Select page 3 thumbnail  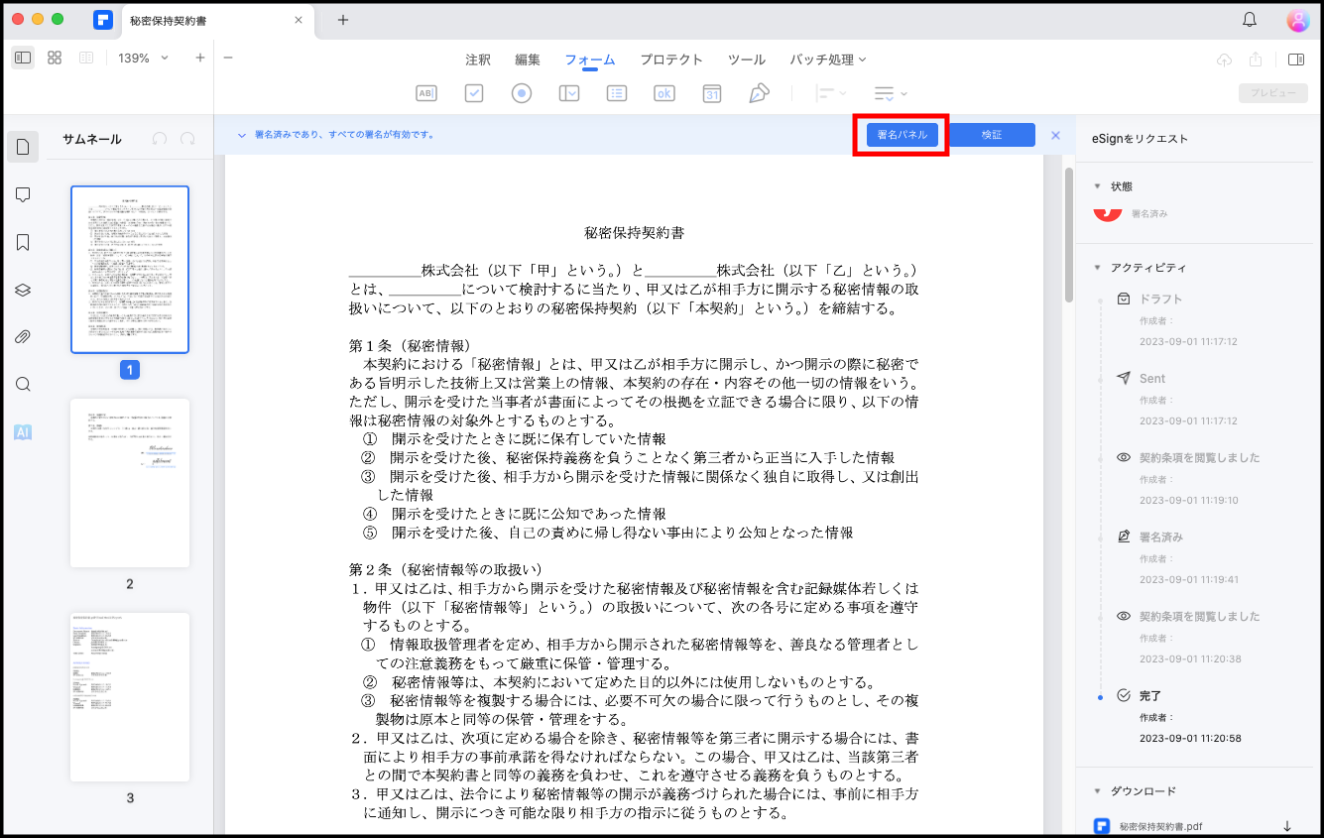point(130,697)
